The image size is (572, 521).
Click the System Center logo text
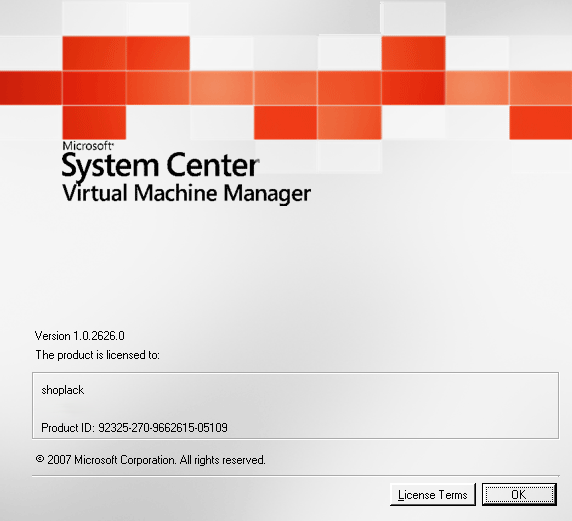pyautogui.click(x=161, y=166)
